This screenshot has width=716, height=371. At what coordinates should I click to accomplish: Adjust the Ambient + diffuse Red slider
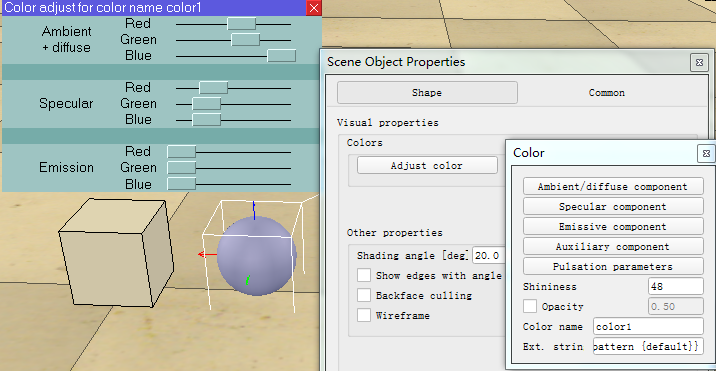tap(242, 24)
